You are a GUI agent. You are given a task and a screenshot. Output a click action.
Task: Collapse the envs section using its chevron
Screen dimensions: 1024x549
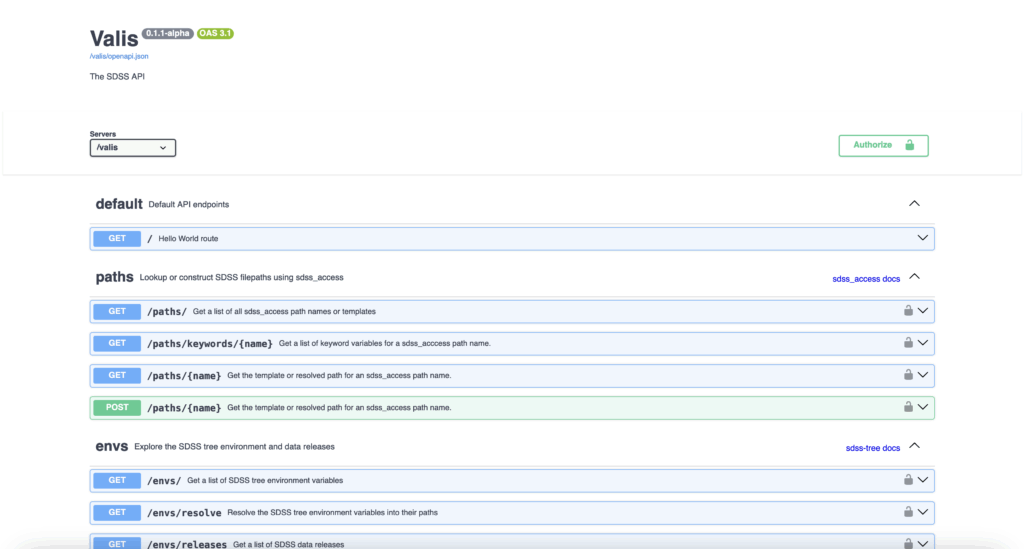click(914, 446)
